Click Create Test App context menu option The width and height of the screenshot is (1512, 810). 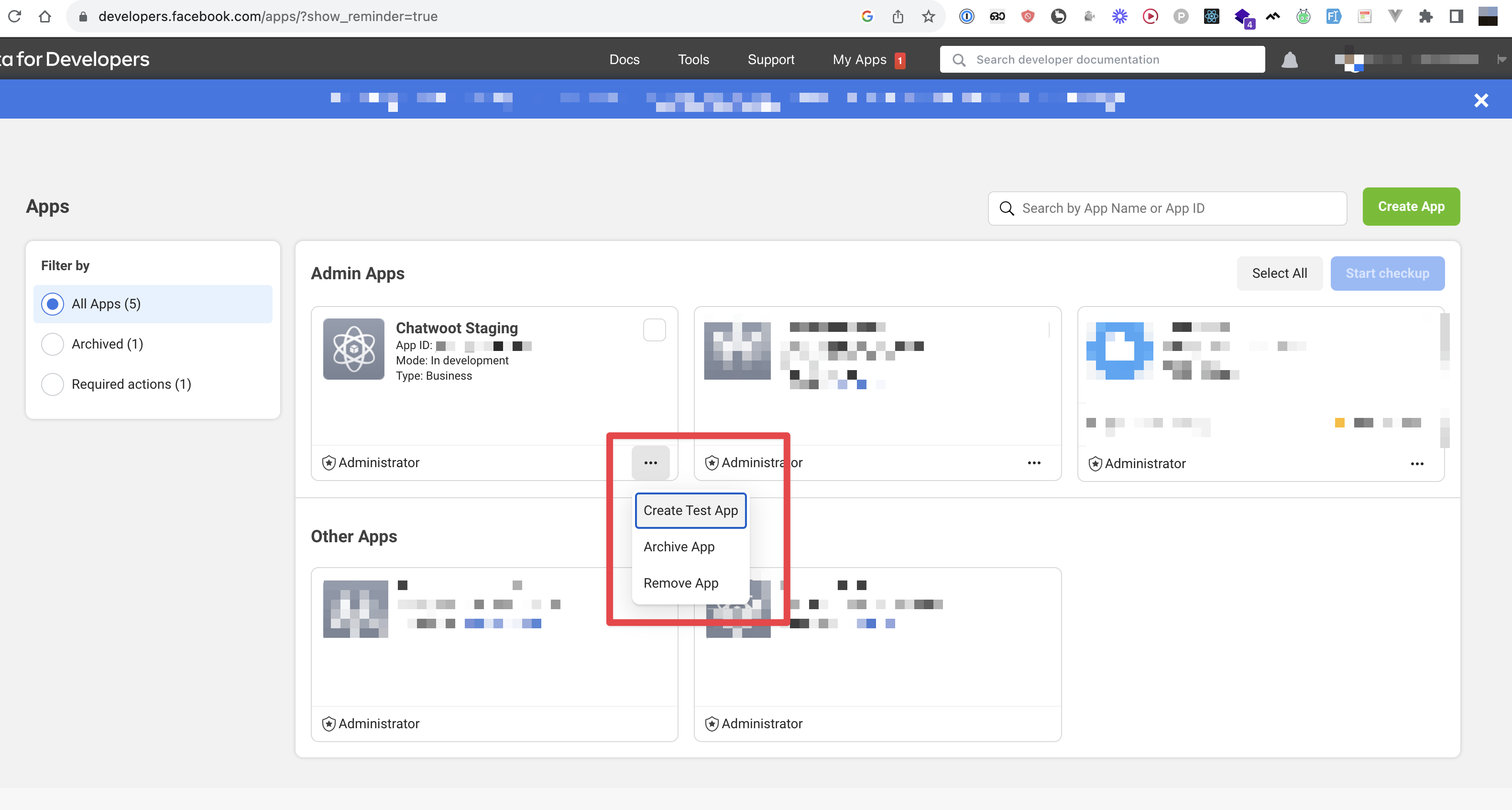691,510
